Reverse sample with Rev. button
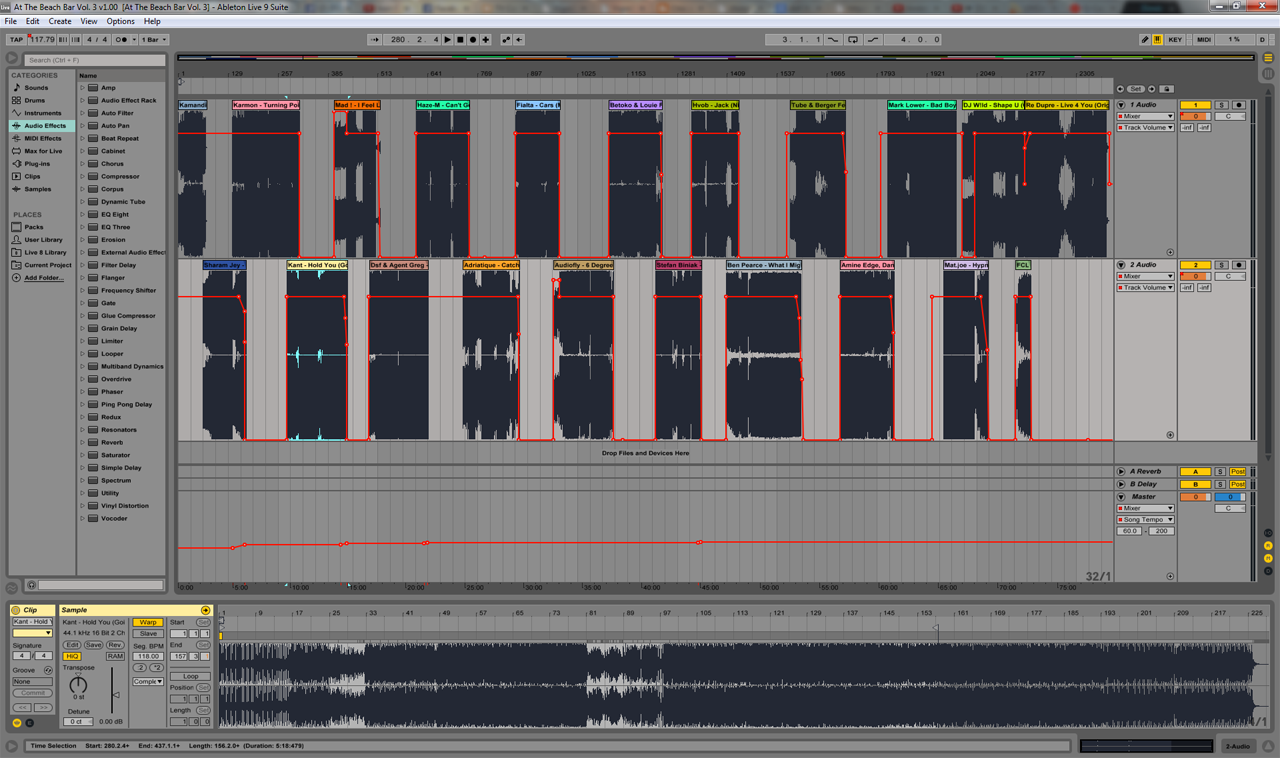This screenshot has height=758, width=1280. [115, 645]
